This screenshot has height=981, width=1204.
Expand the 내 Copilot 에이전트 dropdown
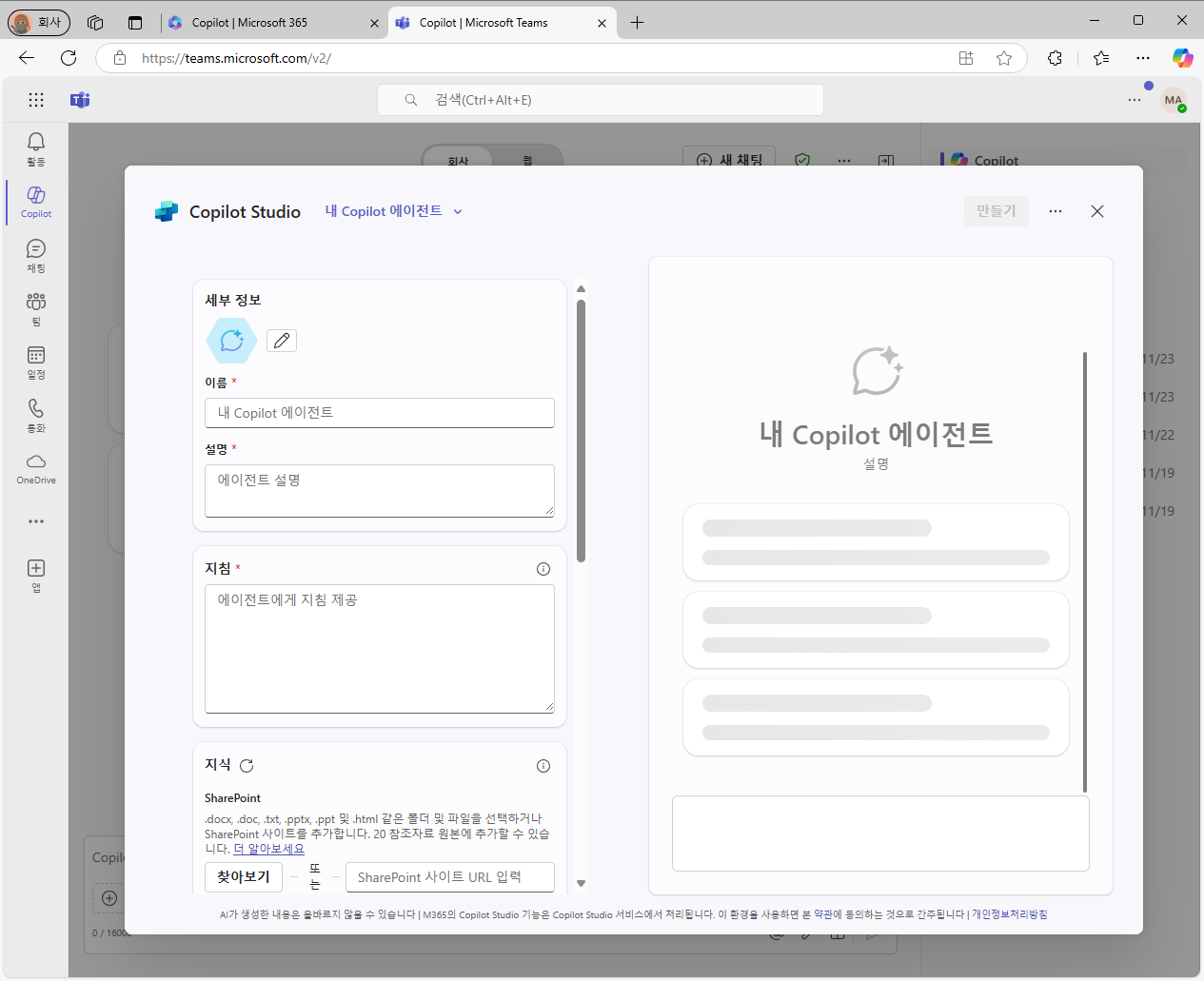click(394, 211)
